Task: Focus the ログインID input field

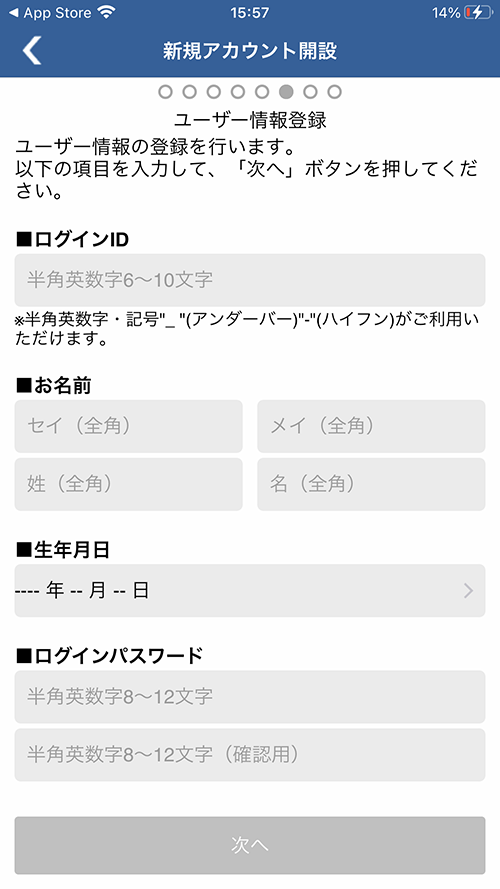Action: 250,280
